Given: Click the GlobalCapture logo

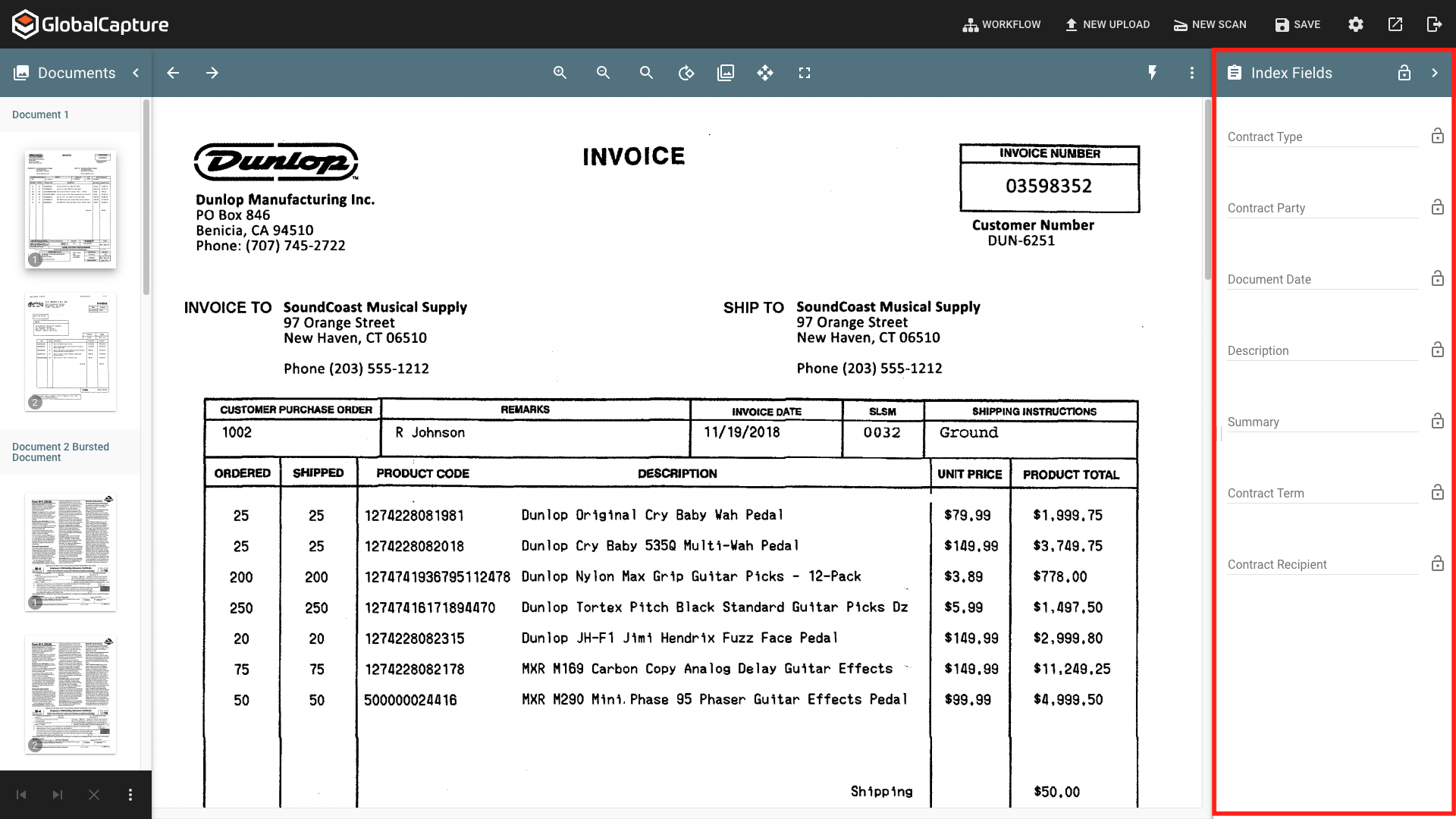Looking at the screenshot, I should (90, 24).
